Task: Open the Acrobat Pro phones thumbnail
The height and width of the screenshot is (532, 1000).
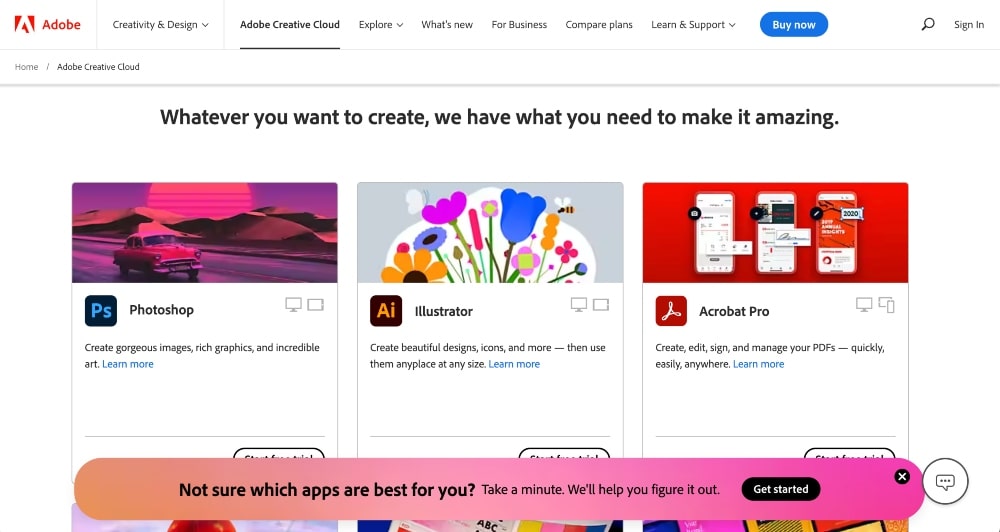Action: pos(775,233)
